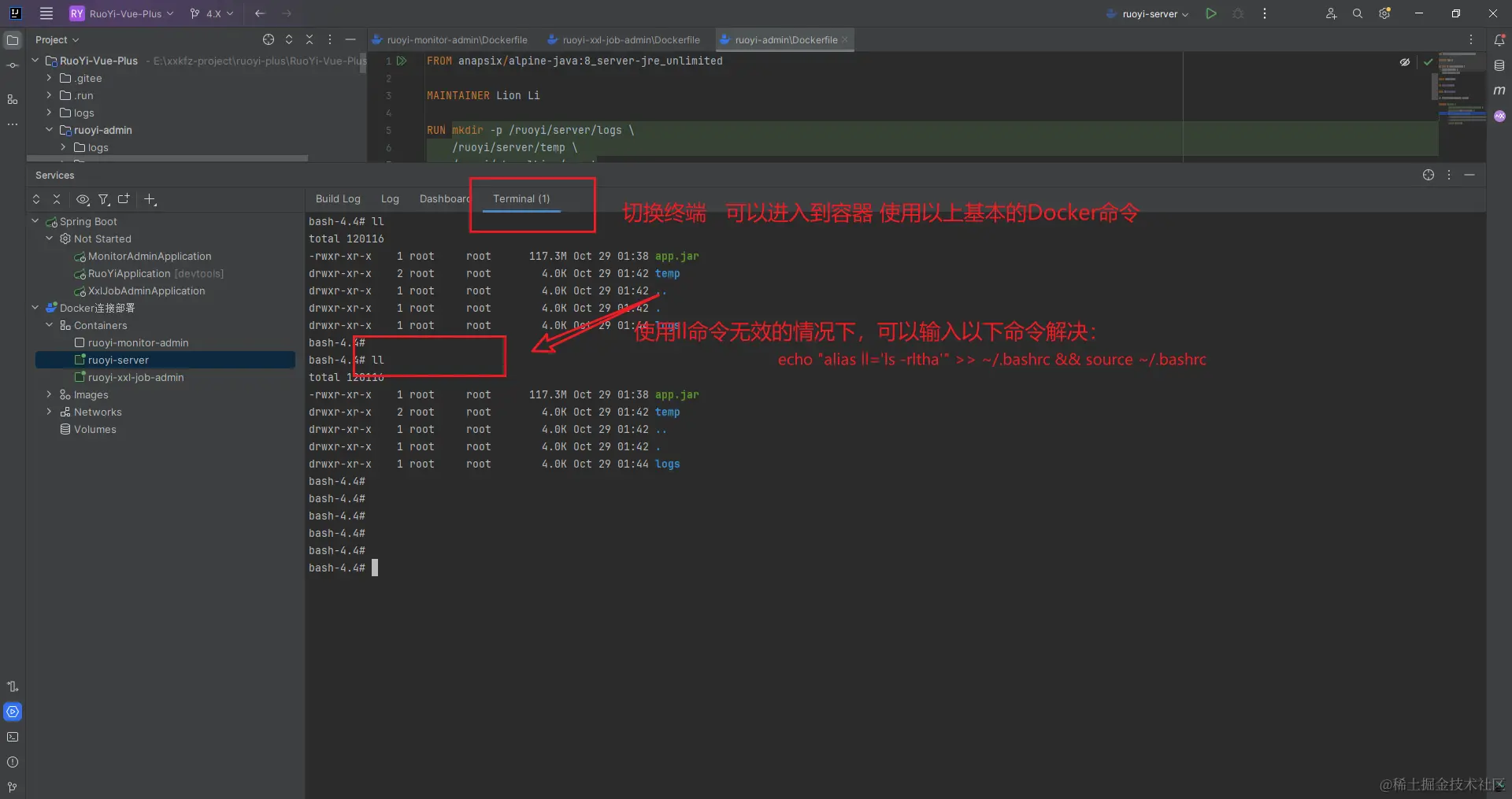Screen dimensions: 1512x799
Task: Open more run actions menu
Action: tap(1265, 13)
